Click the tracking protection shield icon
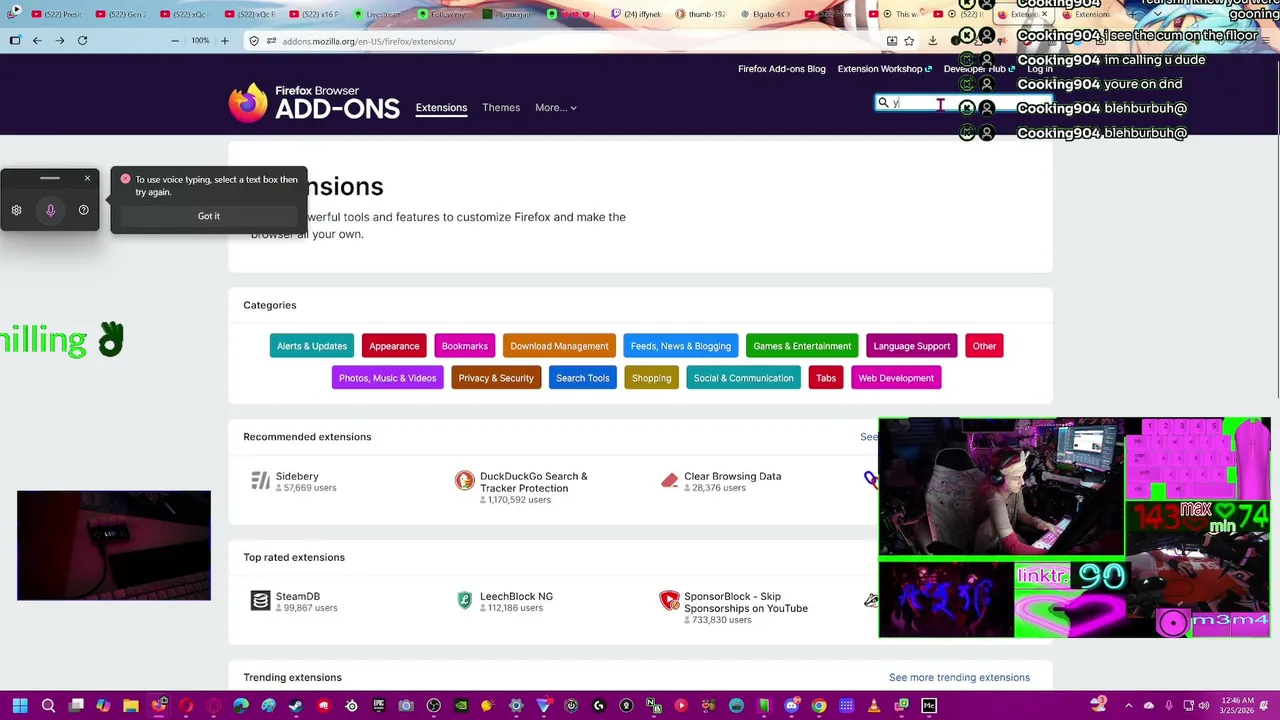Viewport: 1280px width, 720px height. click(x=254, y=41)
